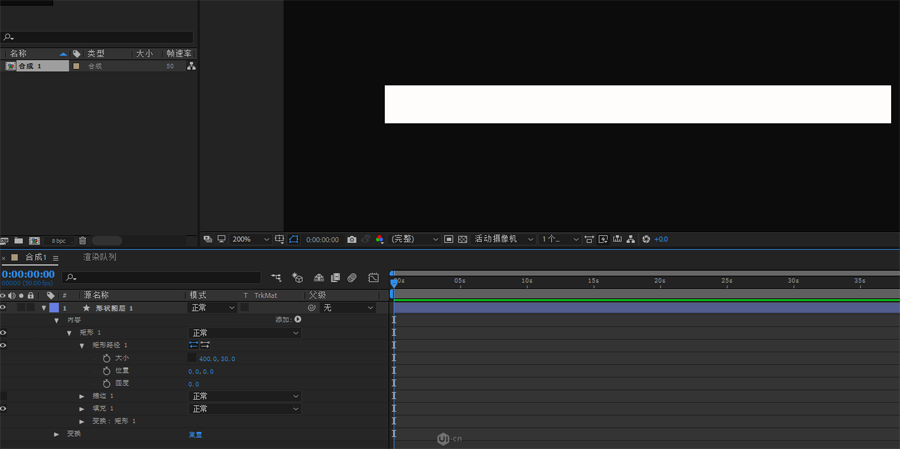Collapse the 矩形路径 1 property group
900x449 pixels.
click(x=82, y=345)
